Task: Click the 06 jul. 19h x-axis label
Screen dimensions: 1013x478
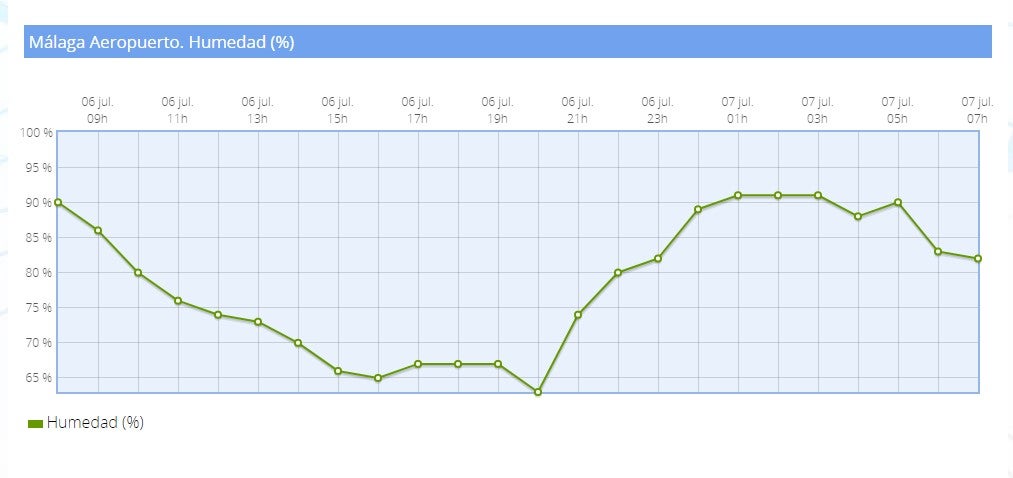Action: point(497,110)
